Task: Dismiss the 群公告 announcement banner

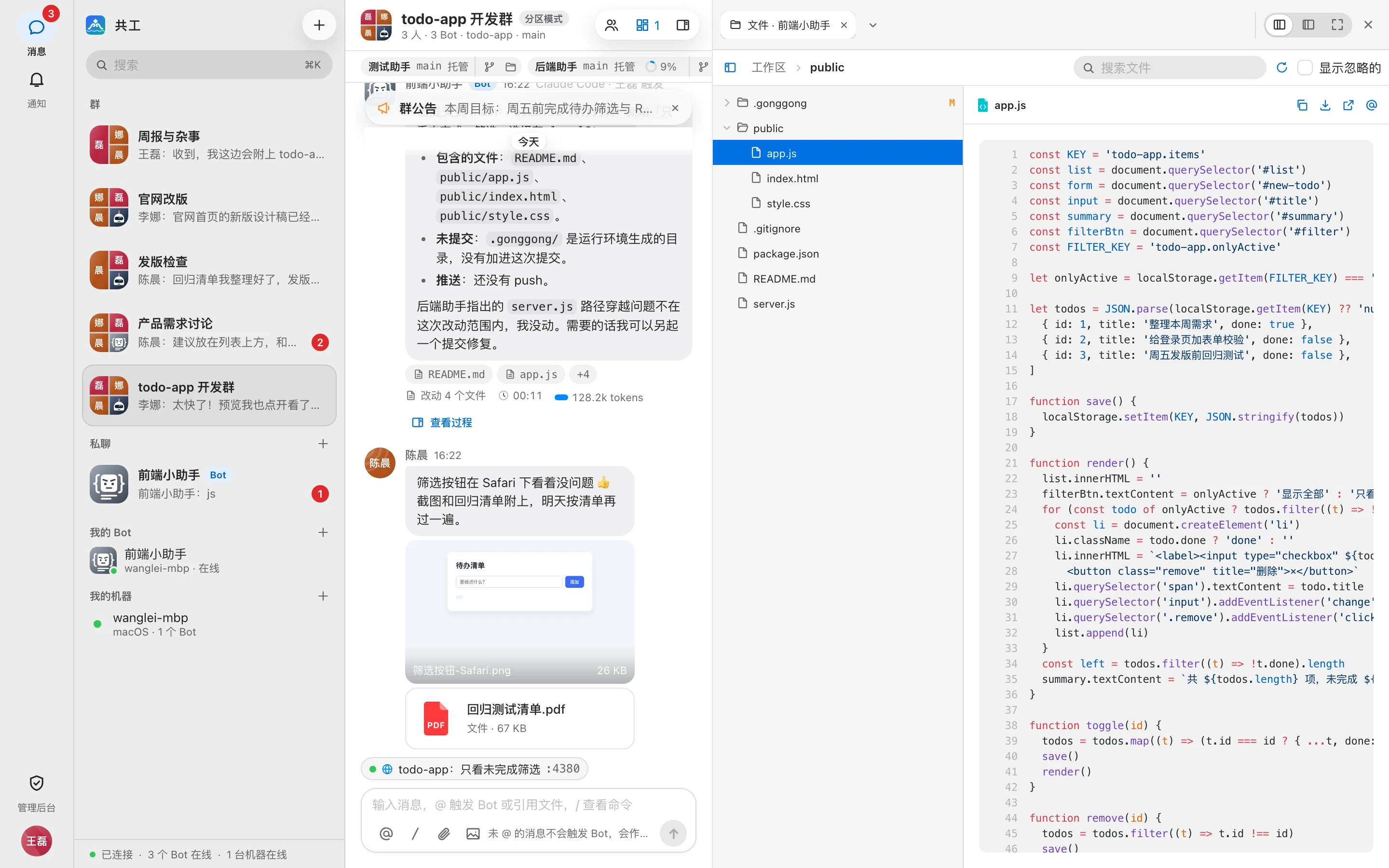Action: pyautogui.click(x=675, y=108)
